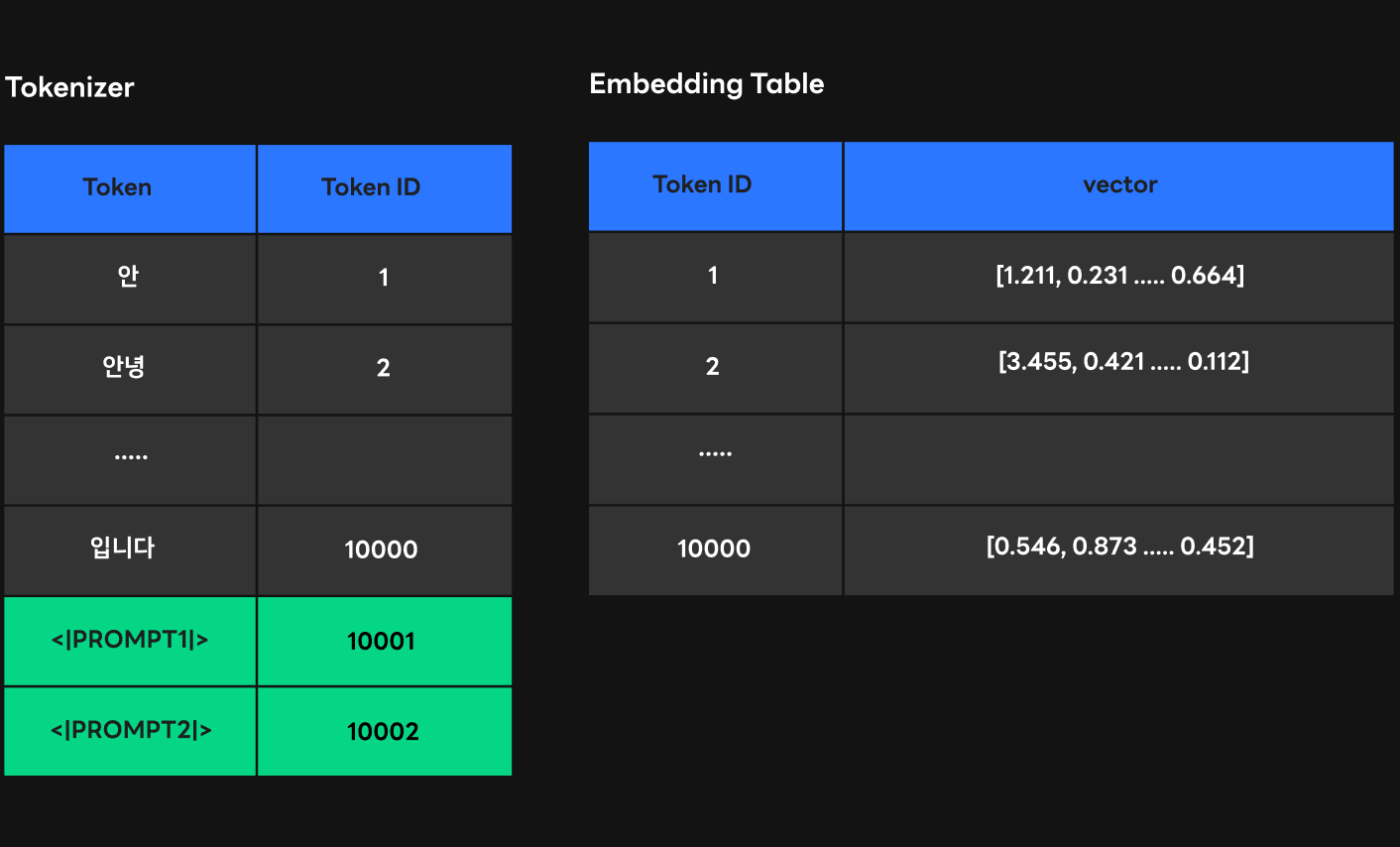Click the Embedding Table title
This screenshot has width=1400, height=847.
707,84
